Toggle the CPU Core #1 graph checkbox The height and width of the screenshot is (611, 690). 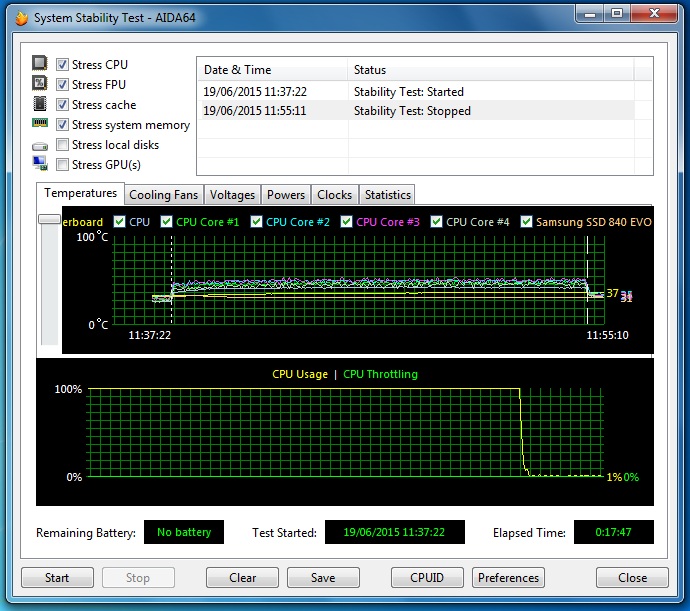(x=166, y=222)
